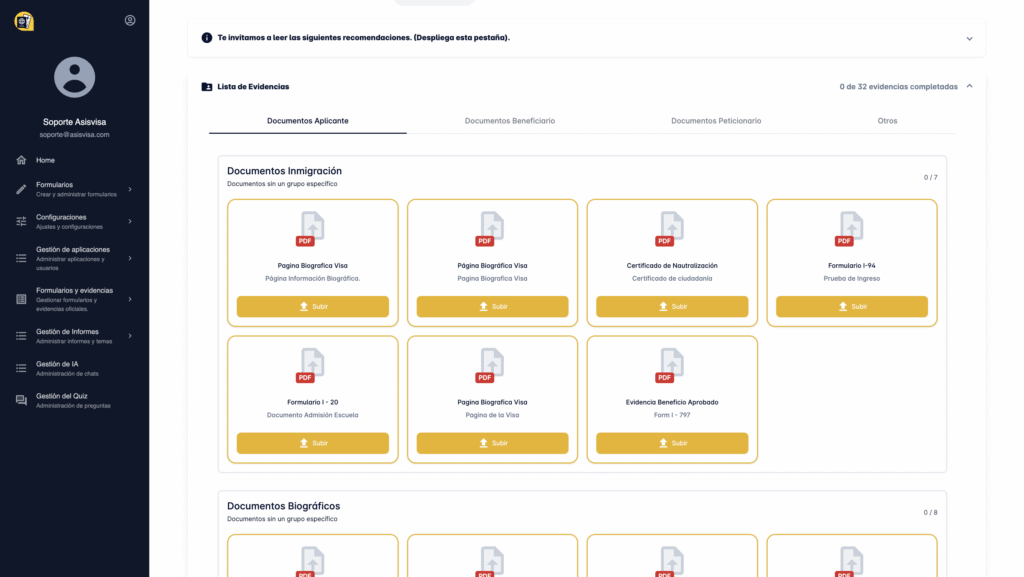
Task: Expand the Gestión de Informes submenu arrow
Action: tap(130, 336)
